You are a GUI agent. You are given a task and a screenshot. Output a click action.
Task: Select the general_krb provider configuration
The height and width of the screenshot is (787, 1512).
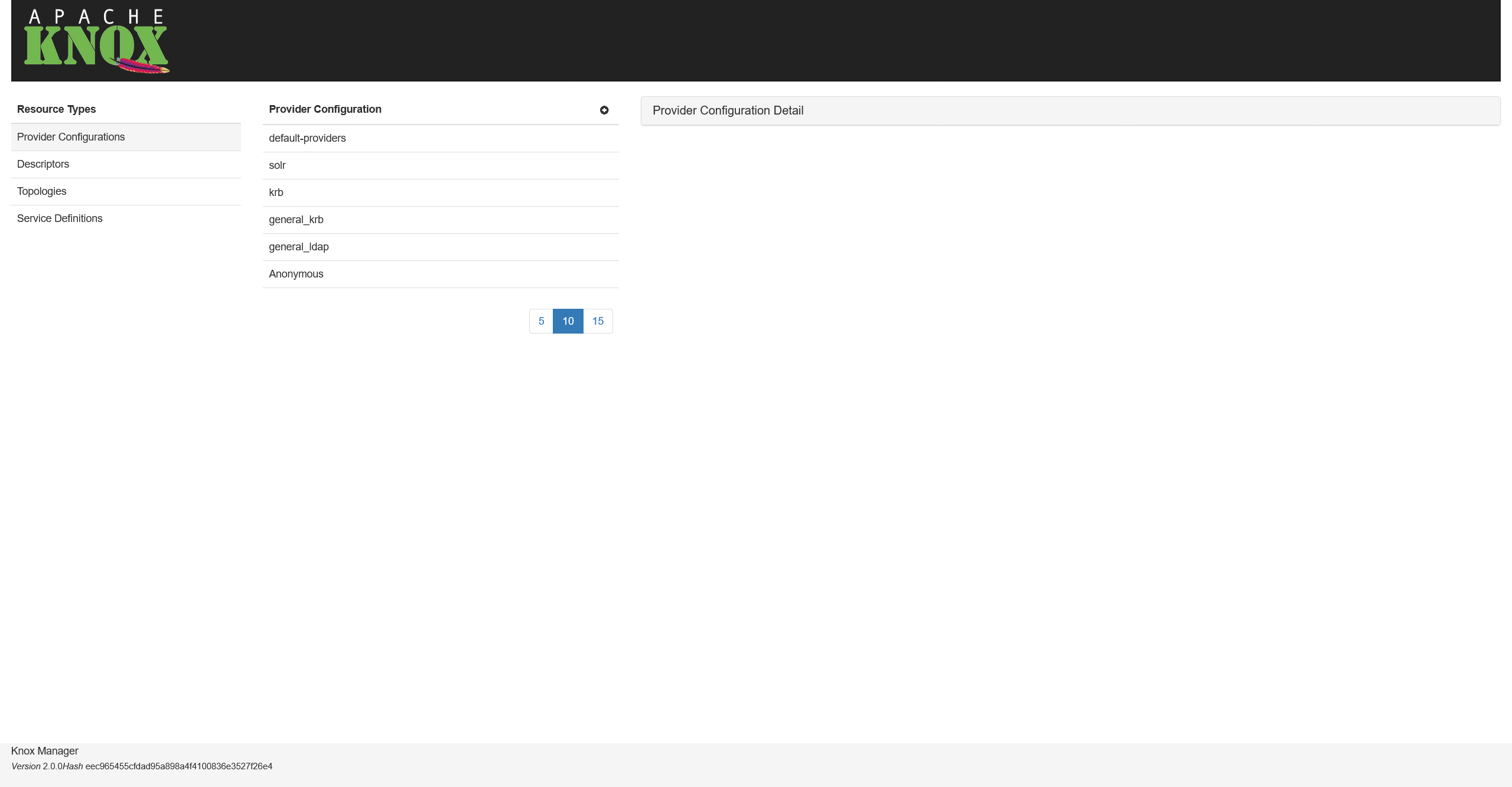click(441, 220)
